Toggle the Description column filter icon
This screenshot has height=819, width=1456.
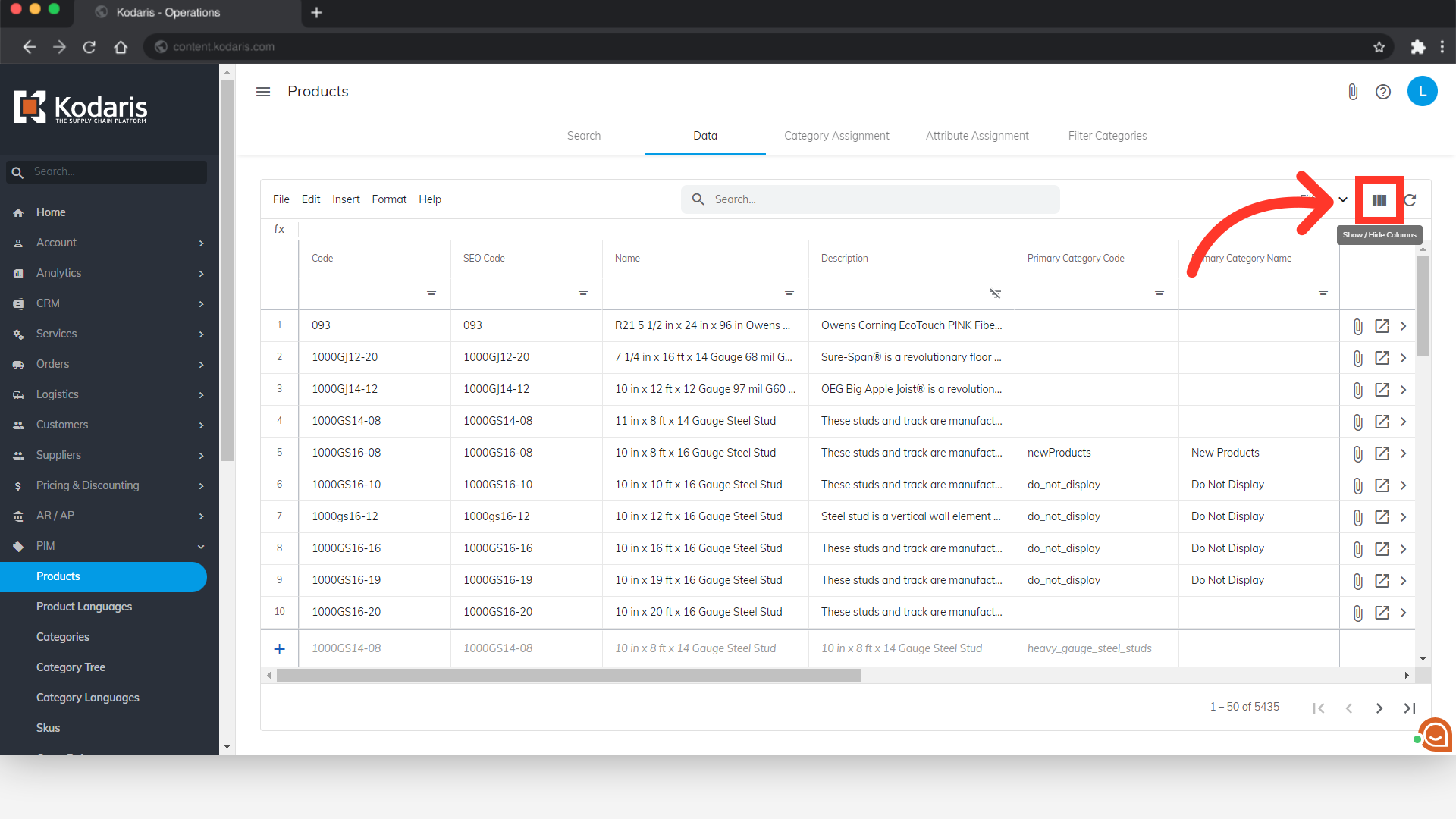(x=995, y=294)
